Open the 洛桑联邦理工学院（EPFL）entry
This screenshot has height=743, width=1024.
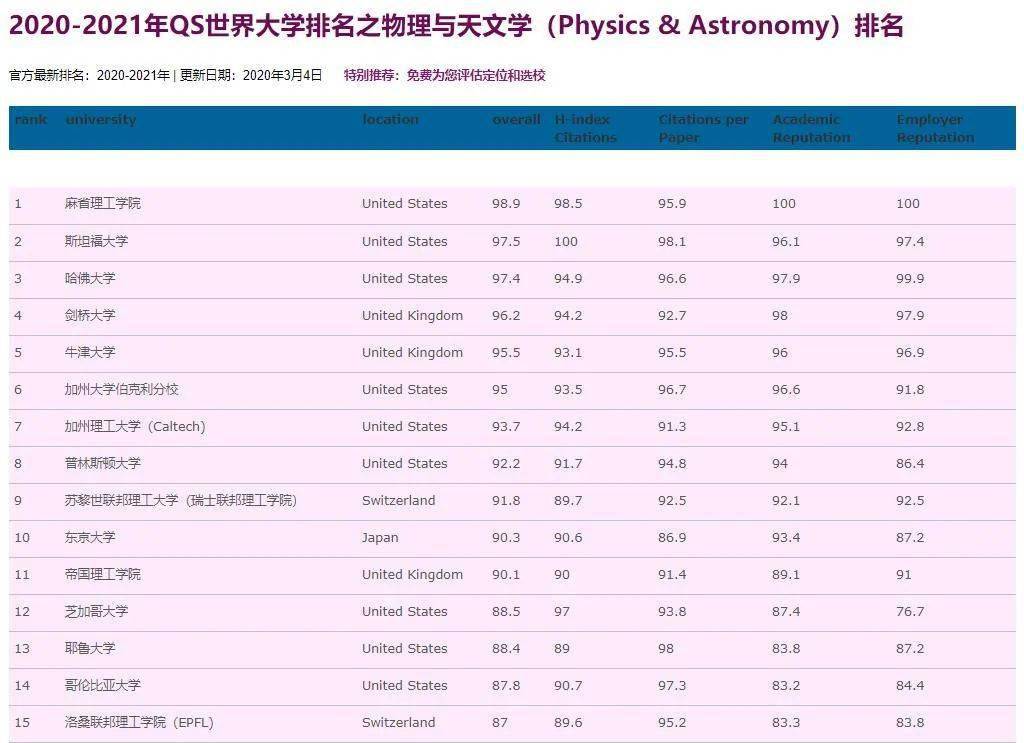pyautogui.click(x=145, y=722)
